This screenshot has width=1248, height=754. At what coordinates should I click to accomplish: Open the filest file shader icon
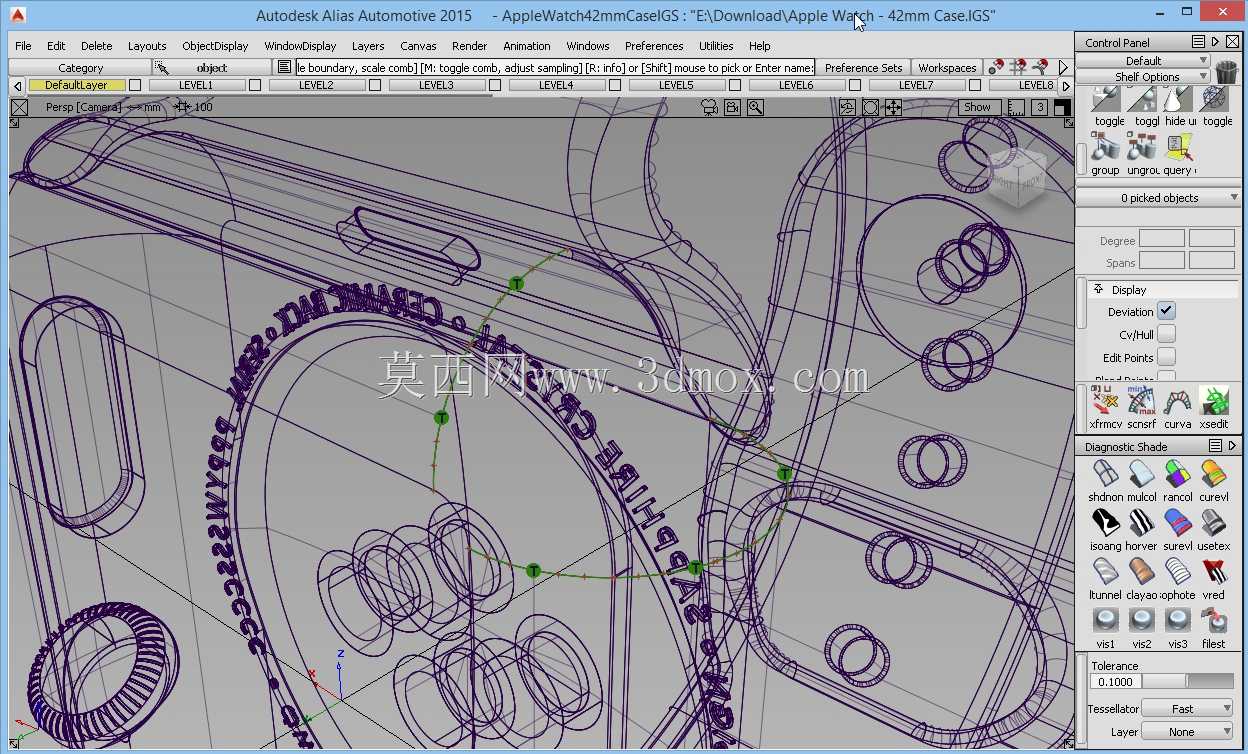click(x=1214, y=620)
